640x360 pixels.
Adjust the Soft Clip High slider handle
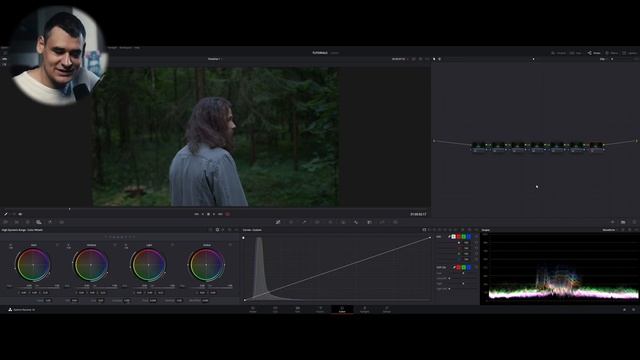[463, 283]
